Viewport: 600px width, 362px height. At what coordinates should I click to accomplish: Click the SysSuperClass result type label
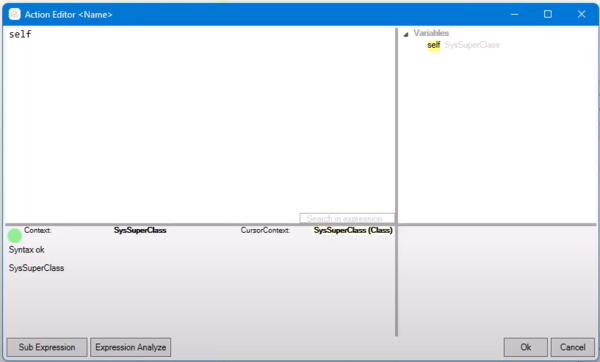tap(36, 268)
